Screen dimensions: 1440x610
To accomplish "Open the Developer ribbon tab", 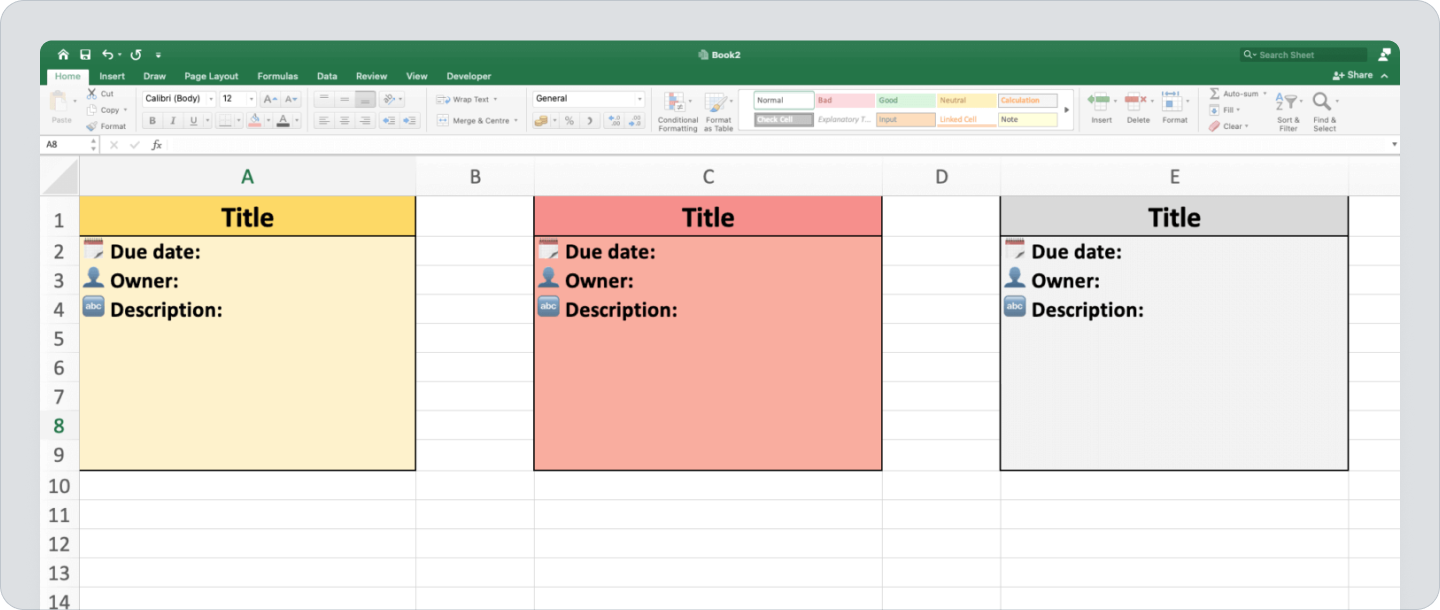I will point(468,76).
